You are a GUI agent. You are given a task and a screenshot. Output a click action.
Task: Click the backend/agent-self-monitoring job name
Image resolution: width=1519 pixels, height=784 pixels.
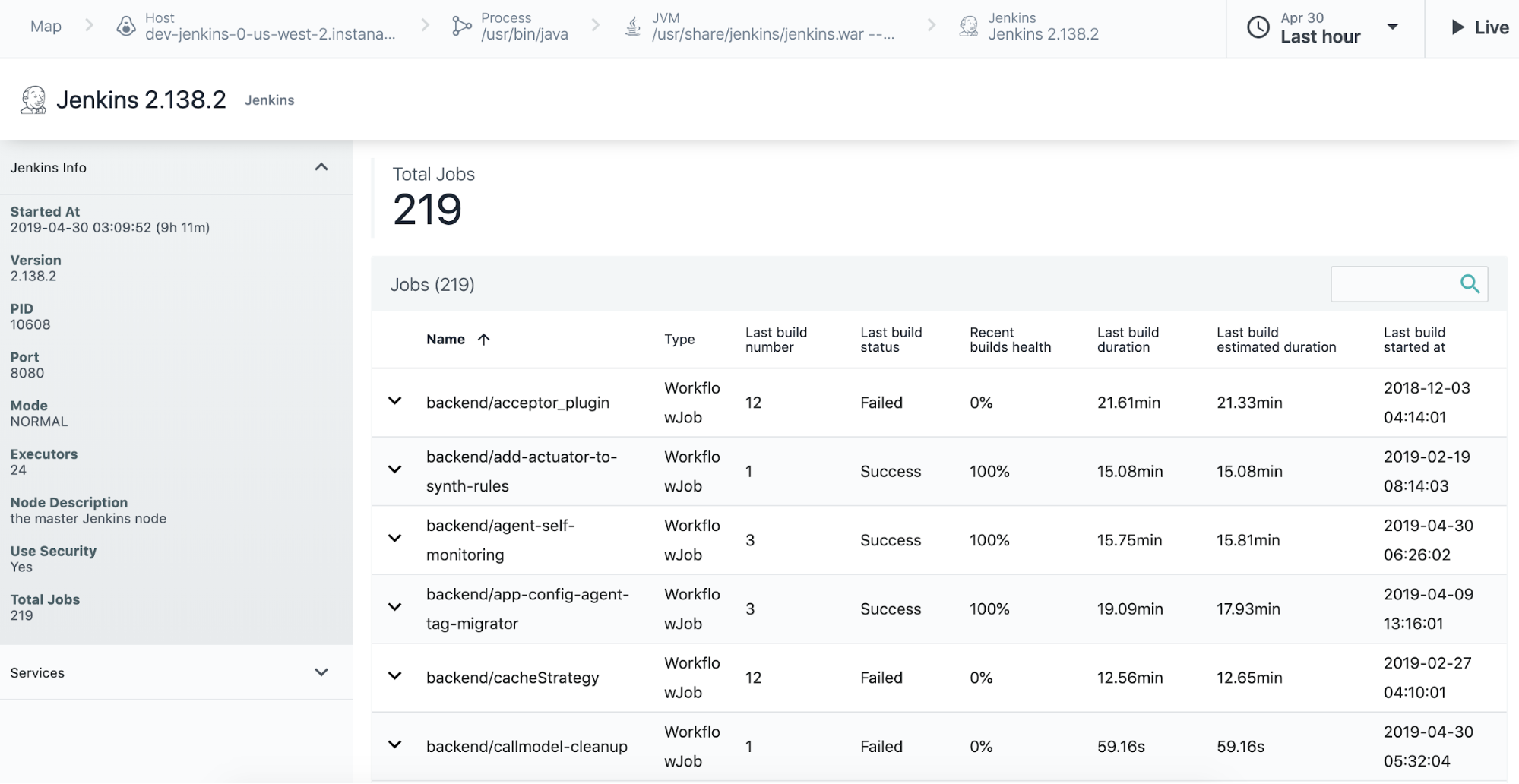(500, 540)
